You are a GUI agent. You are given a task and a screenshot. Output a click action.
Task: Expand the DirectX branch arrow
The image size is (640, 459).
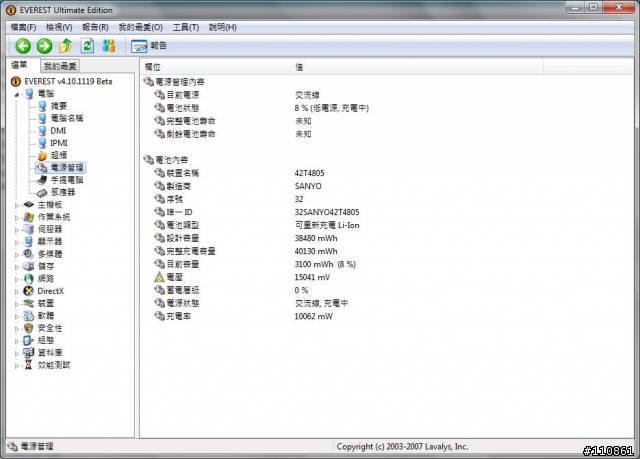pyautogui.click(x=17, y=291)
